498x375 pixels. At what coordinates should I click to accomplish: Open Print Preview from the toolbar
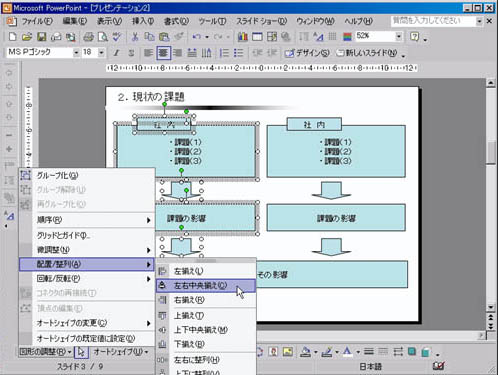pos(103,37)
